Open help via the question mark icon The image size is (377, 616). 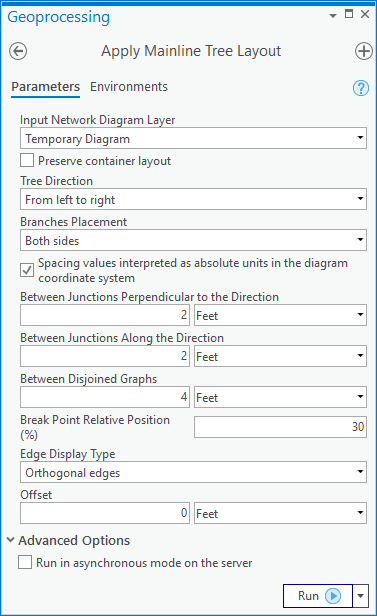[x=361, y=88]
